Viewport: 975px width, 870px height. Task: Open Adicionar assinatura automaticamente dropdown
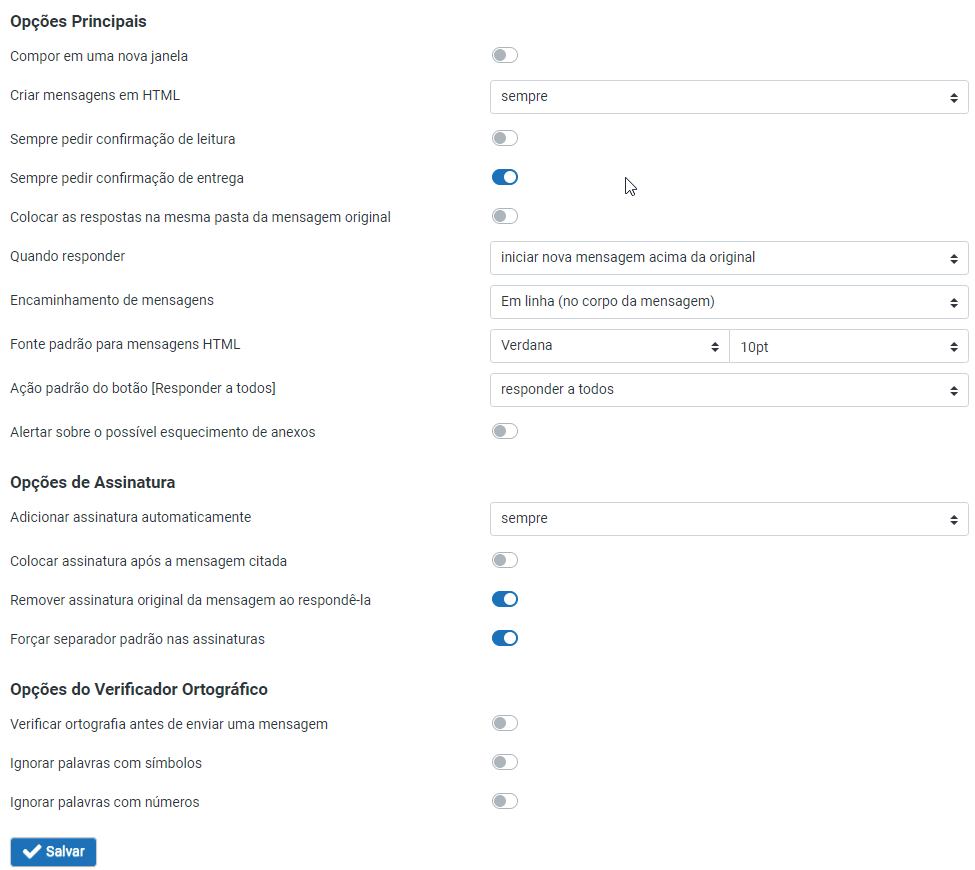pyautogui.click(x=729, y=519)
